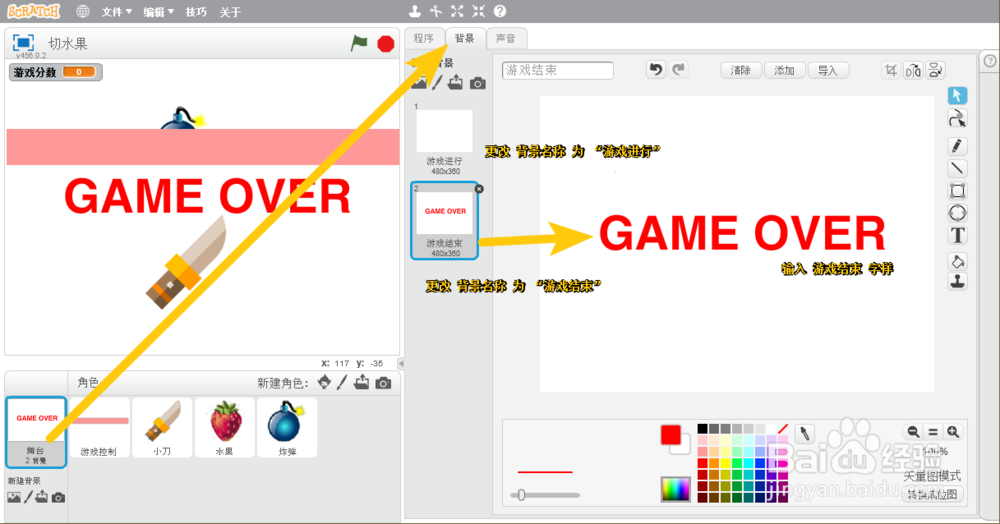
Task: Choose the Rectangle tool
Action: point(957,191)
